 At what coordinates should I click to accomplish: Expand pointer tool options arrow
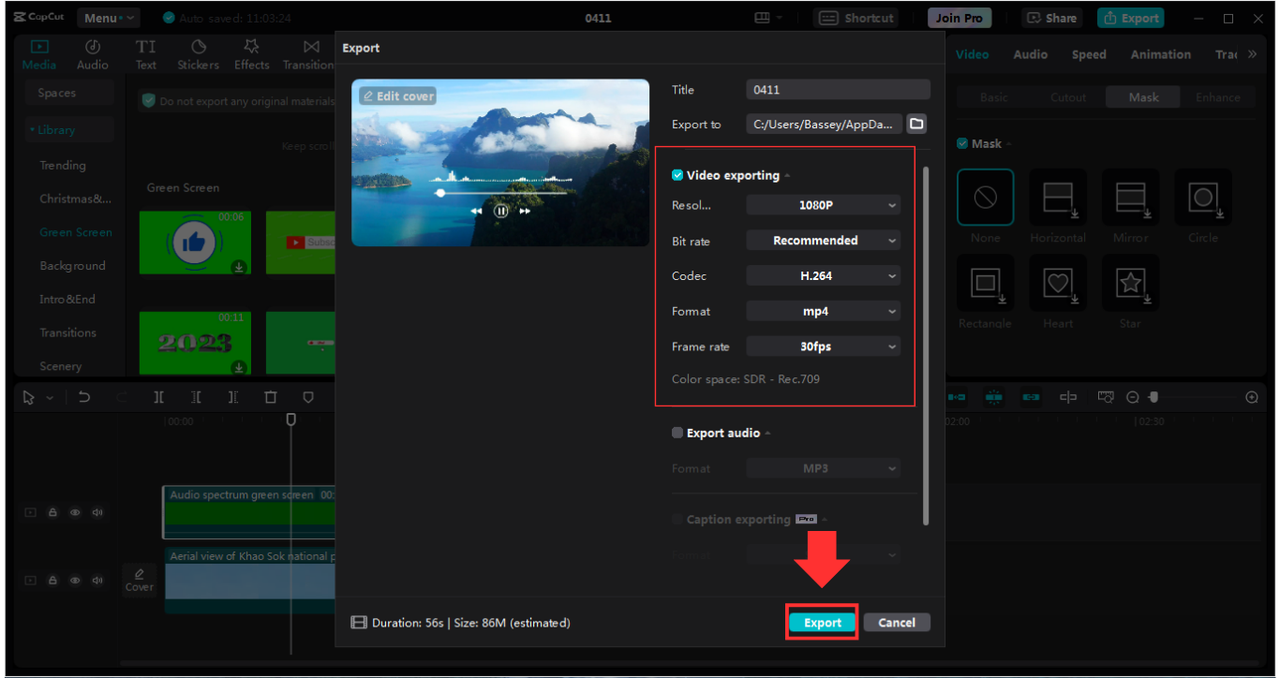(x=50, y=398)
